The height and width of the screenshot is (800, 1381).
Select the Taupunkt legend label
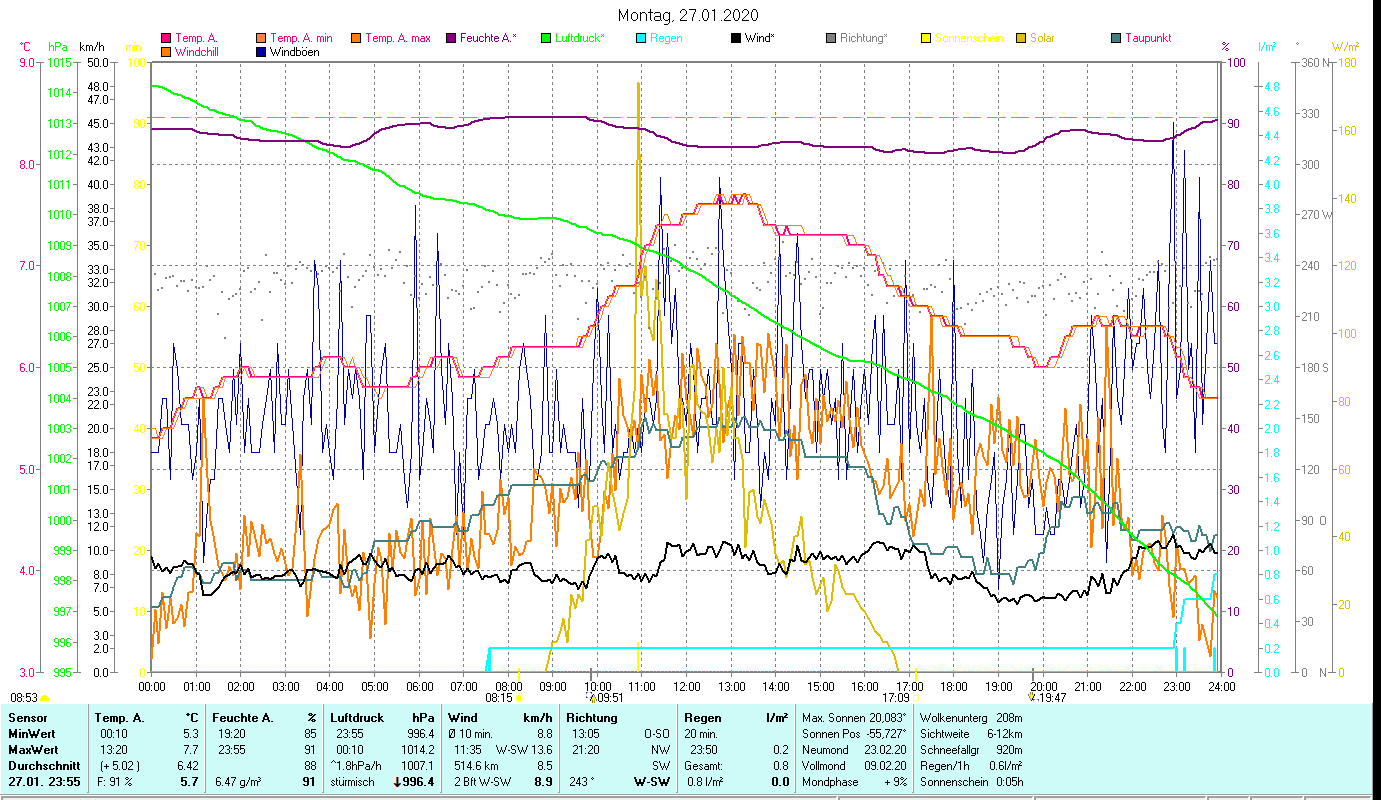[x=1147, y=39]
